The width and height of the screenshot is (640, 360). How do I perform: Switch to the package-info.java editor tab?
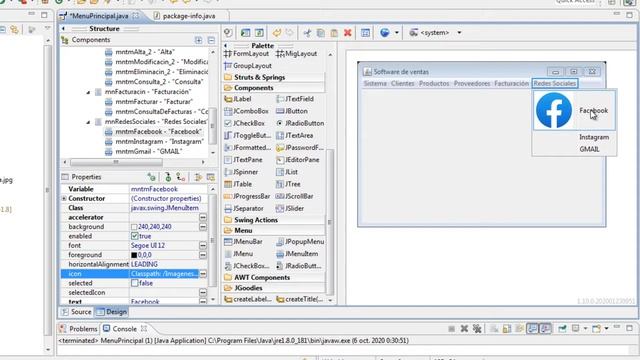point(189,16)
